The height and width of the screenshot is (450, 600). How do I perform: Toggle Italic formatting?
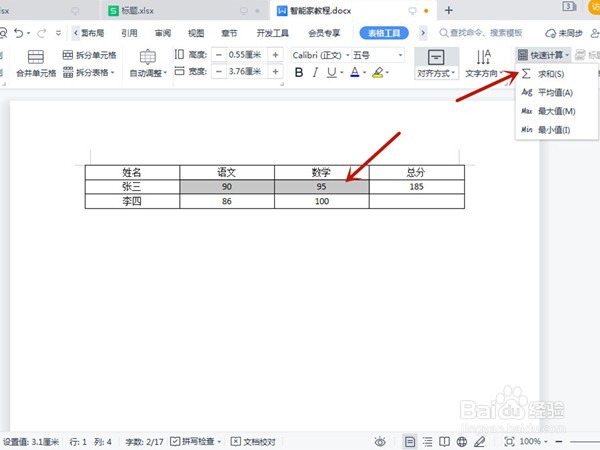point(315,72)
